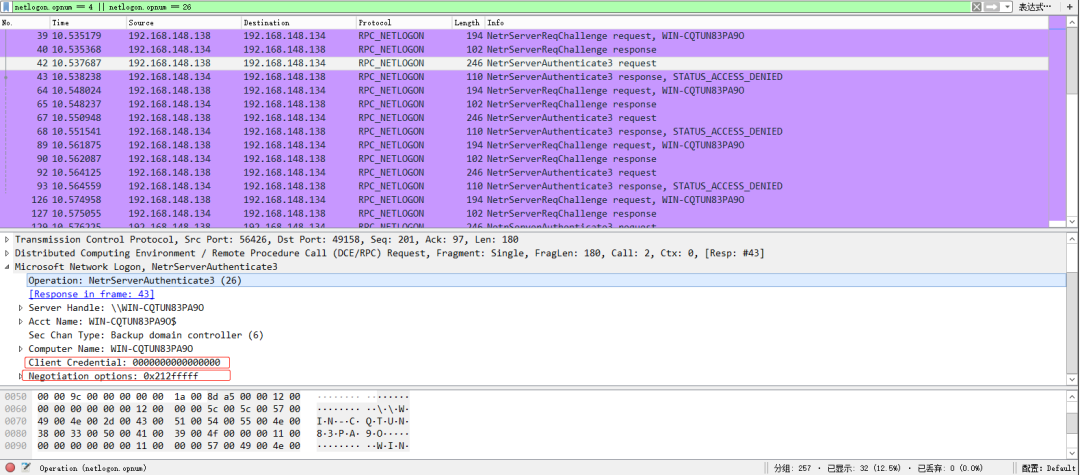Click the packet list vertical scrollbar thumb
1080x475 pixels.
(x=1072, y=59)
